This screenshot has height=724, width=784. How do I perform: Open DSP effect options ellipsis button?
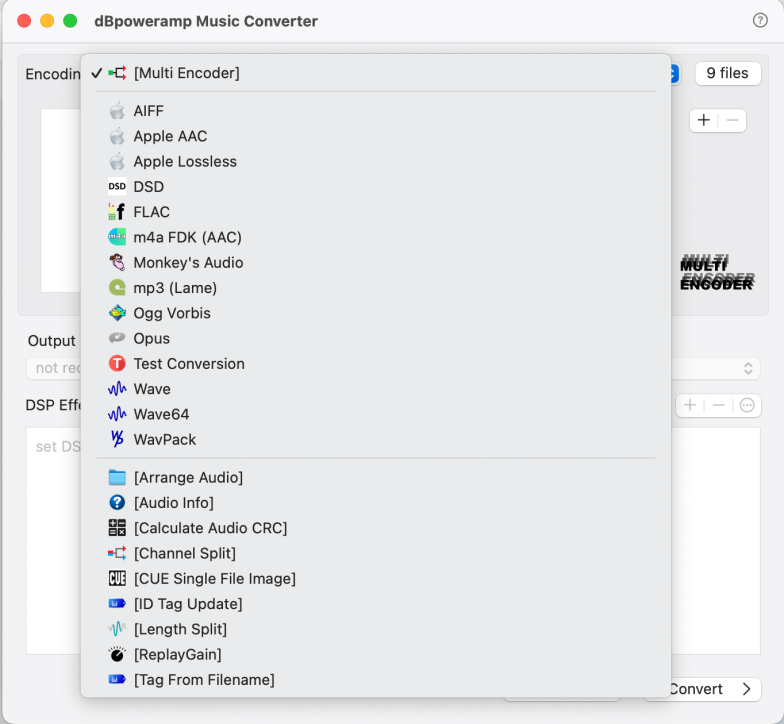(747, 405)
